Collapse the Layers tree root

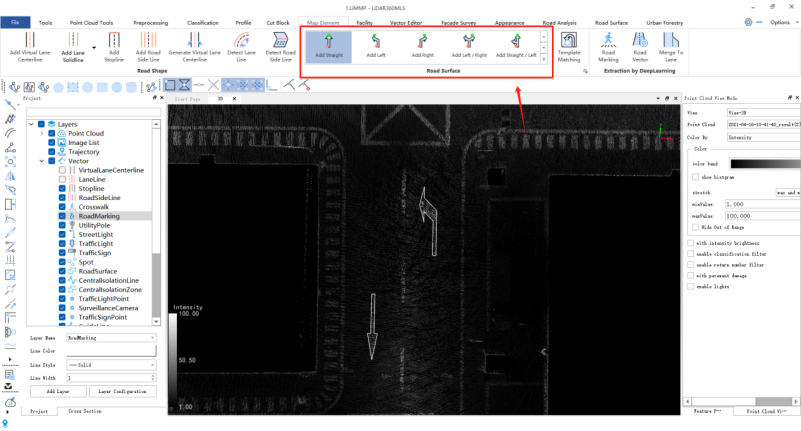(32, 124)
